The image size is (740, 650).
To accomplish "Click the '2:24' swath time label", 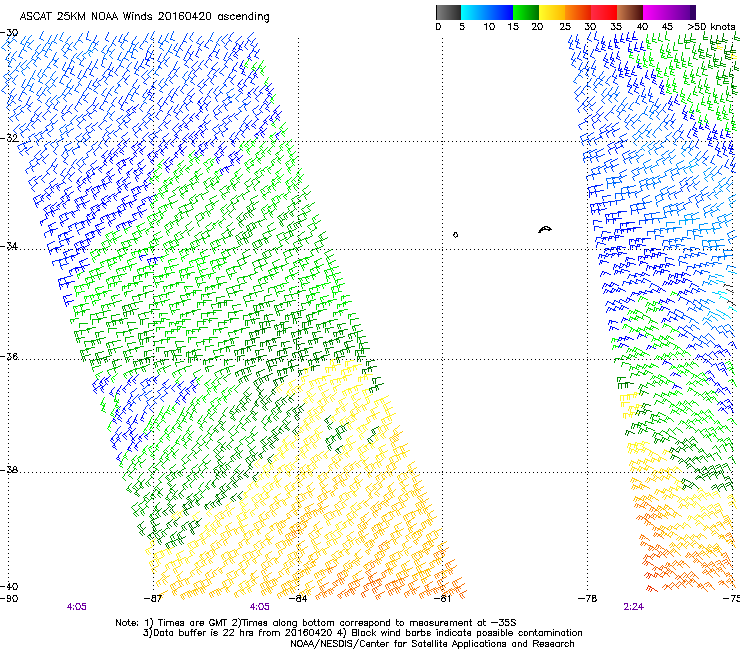I will pyautogui.click(x=633, y=607).
